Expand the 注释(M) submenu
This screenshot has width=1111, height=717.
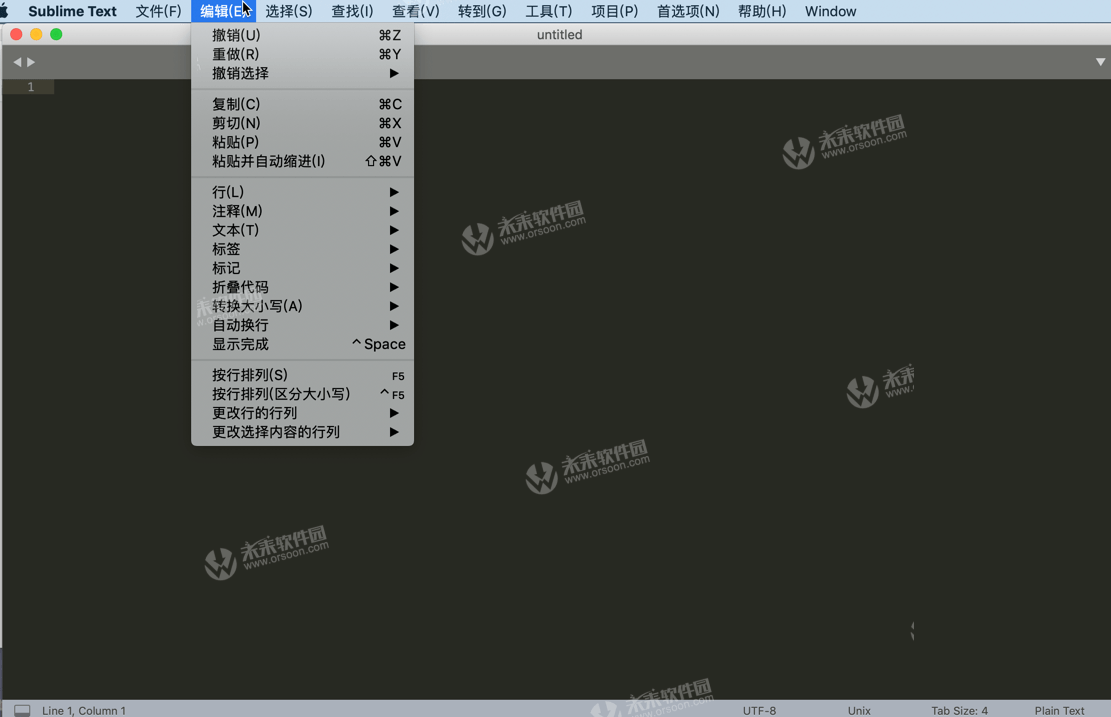tap(303, 211)
